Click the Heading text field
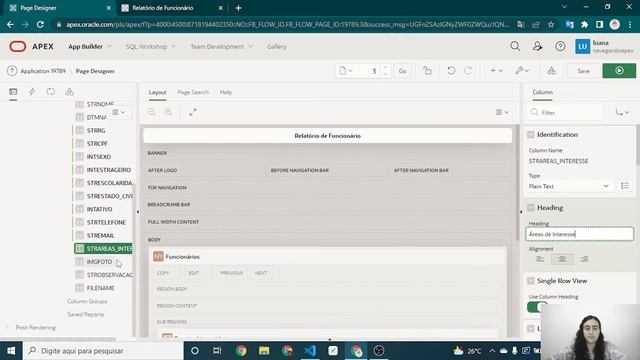 [580, 234]
